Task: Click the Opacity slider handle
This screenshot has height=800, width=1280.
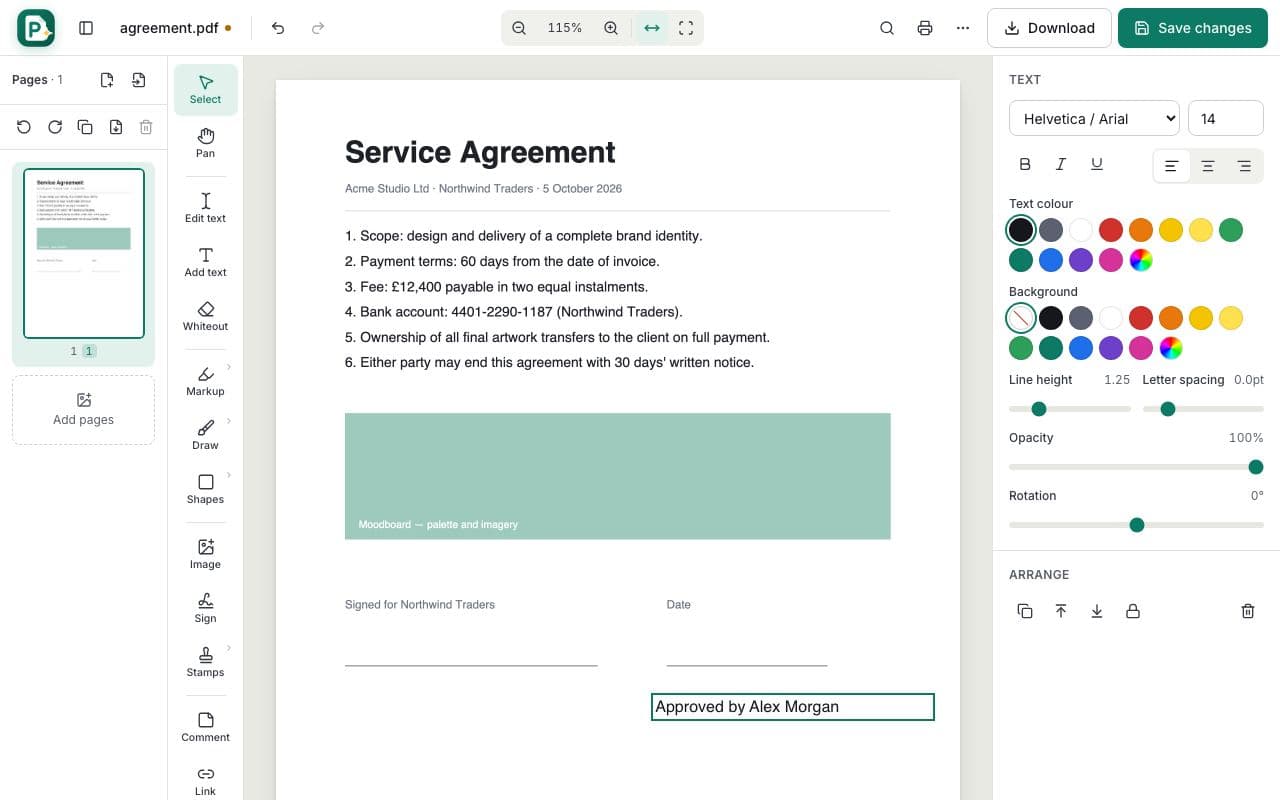Action: tap(1256, 467)
